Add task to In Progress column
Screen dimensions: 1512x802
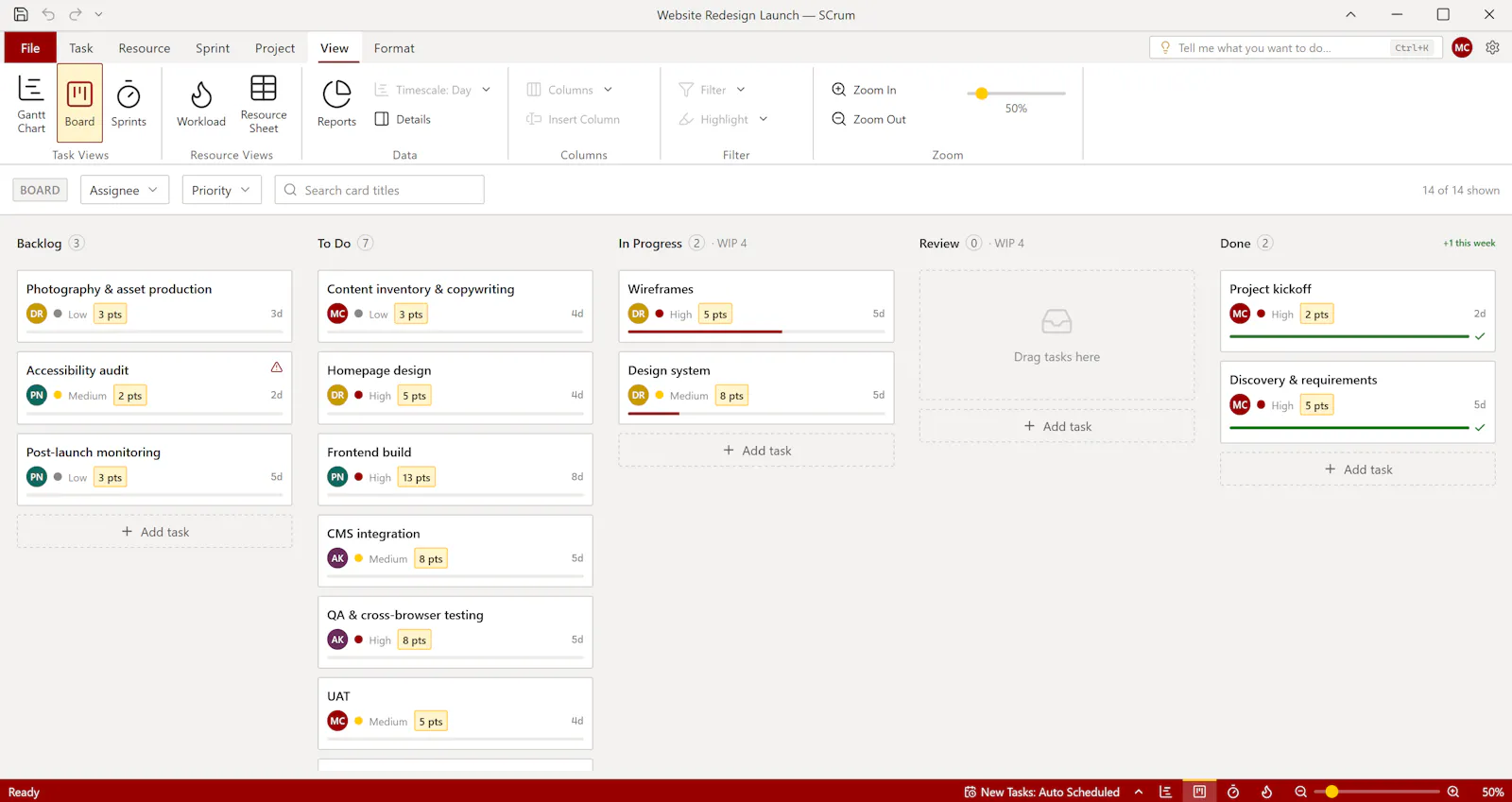pos(756,451)
